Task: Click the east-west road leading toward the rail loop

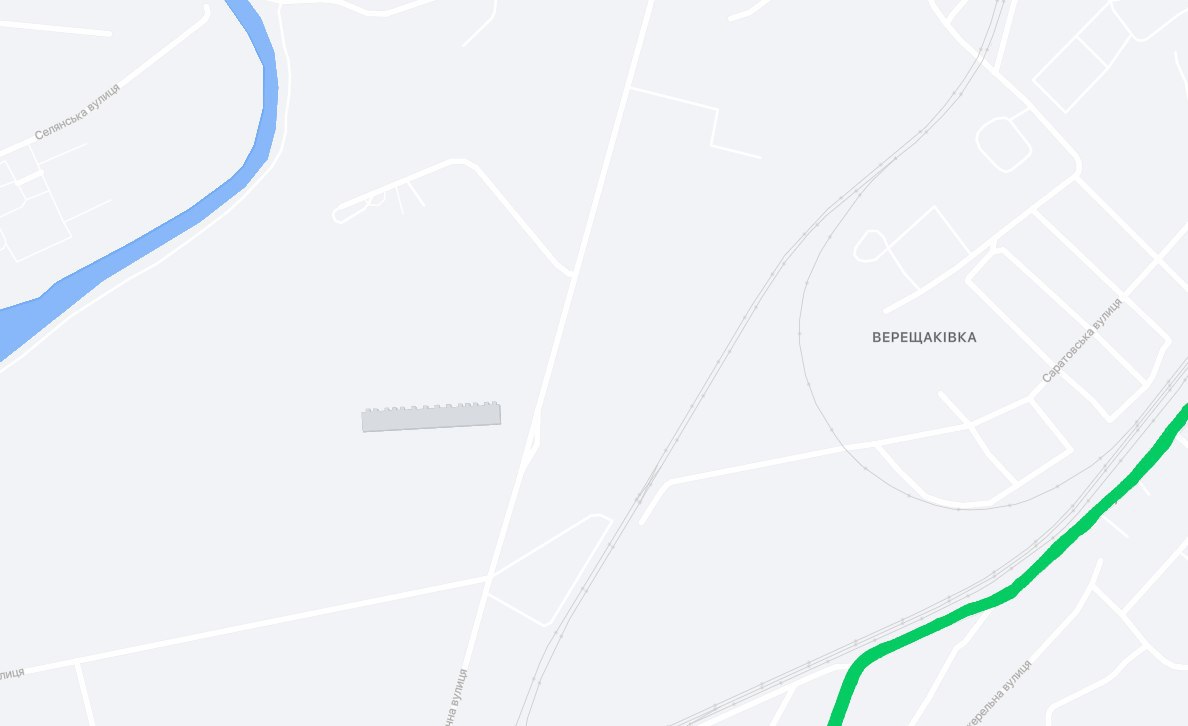Action: (x=833, y=451)
